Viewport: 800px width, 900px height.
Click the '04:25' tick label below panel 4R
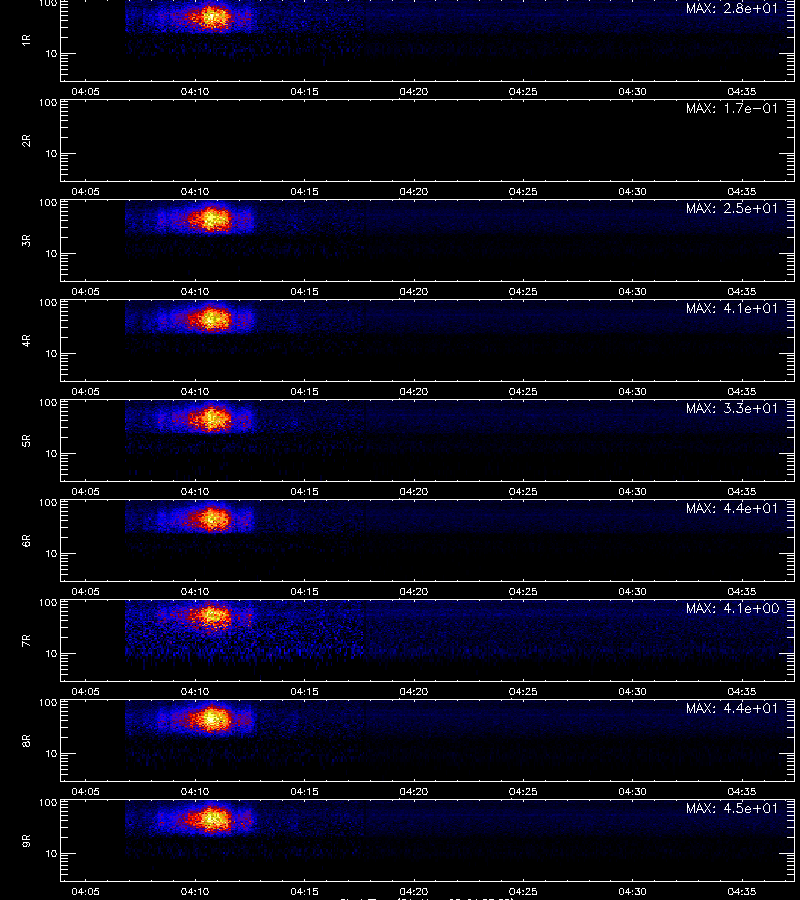pos(523,391)
